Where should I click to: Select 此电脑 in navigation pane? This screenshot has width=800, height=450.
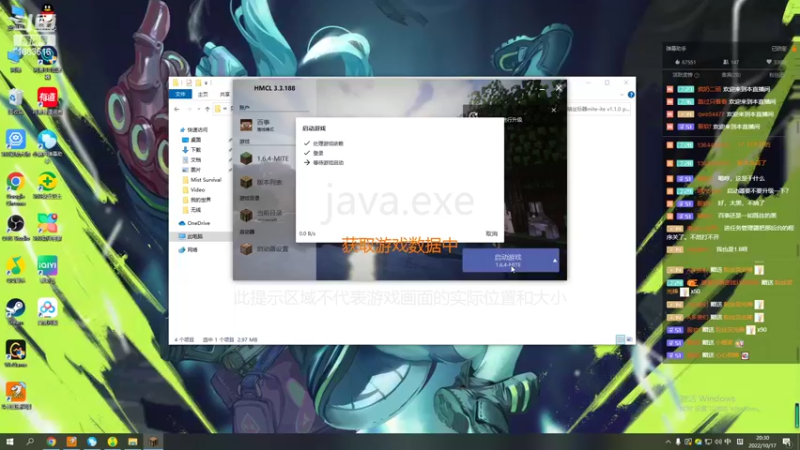tap(191, 237)
